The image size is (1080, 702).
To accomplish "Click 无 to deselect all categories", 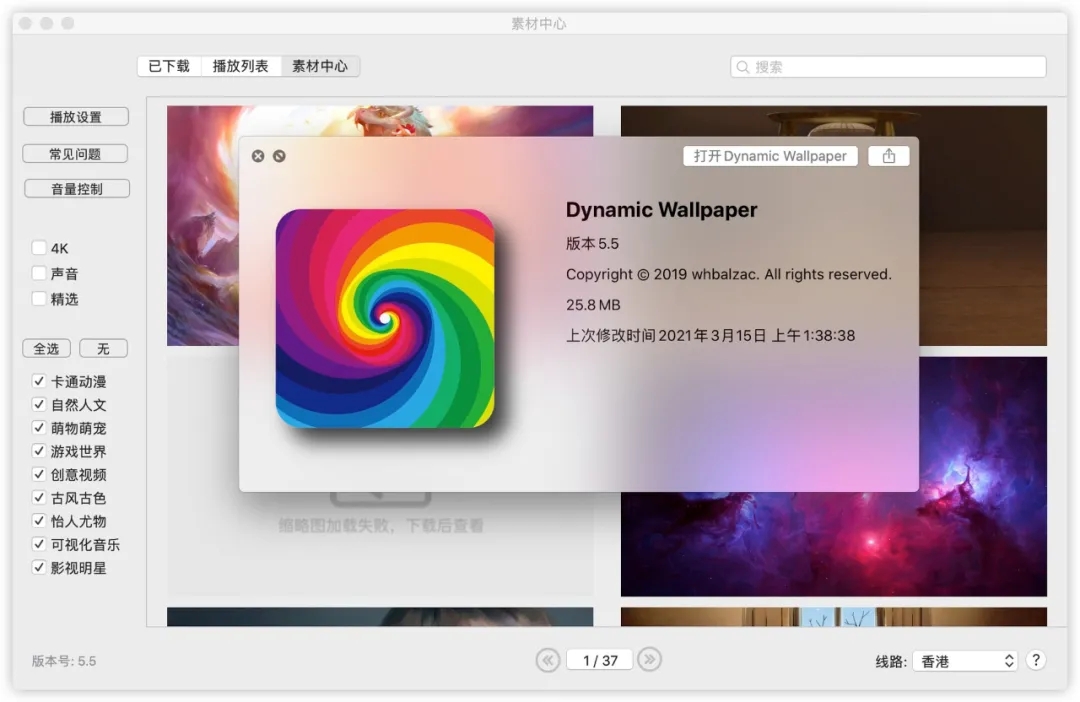I will [103, 349].
